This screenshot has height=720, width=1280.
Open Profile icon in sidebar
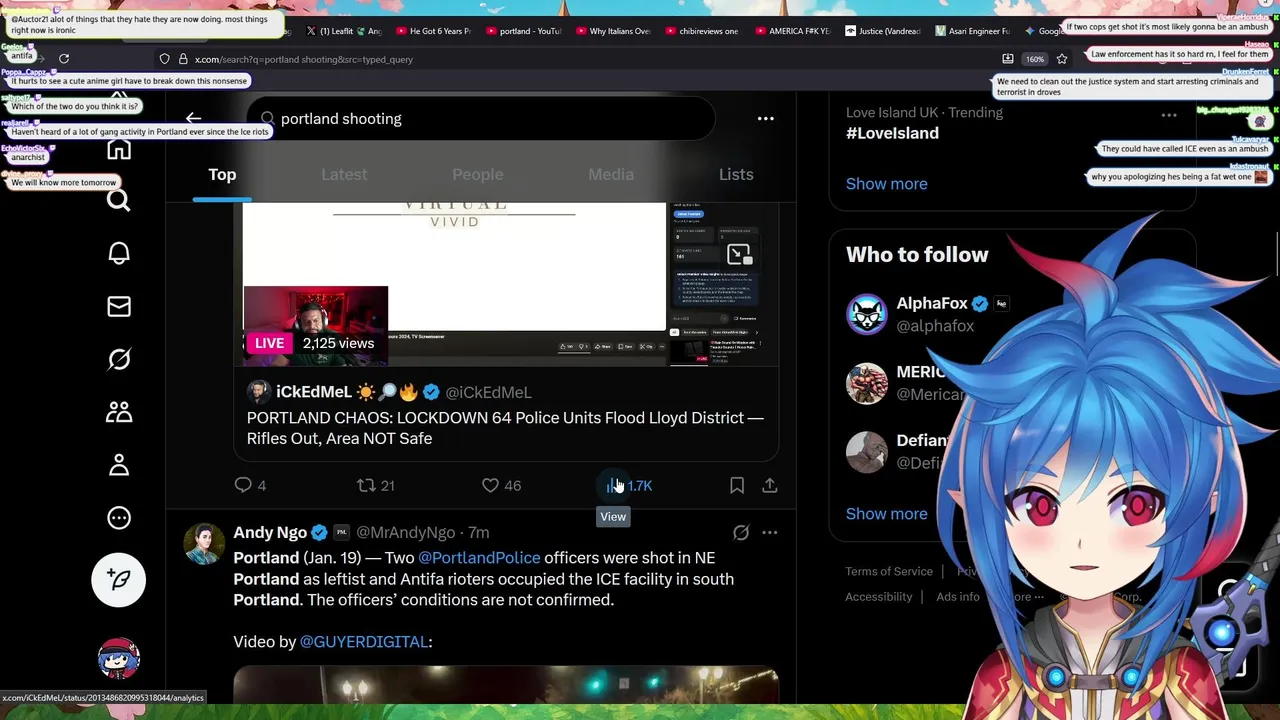coord(119,465)
